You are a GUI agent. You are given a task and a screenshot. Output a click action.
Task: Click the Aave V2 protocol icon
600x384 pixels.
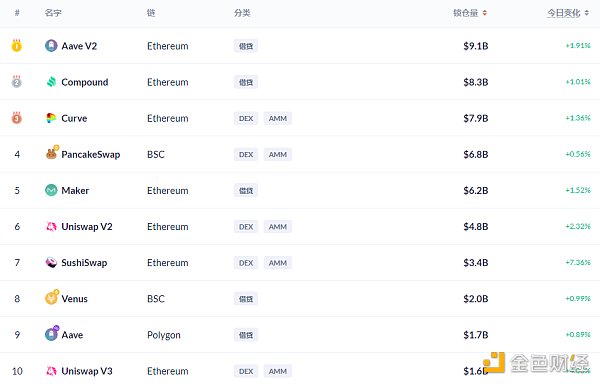[51, 46]
